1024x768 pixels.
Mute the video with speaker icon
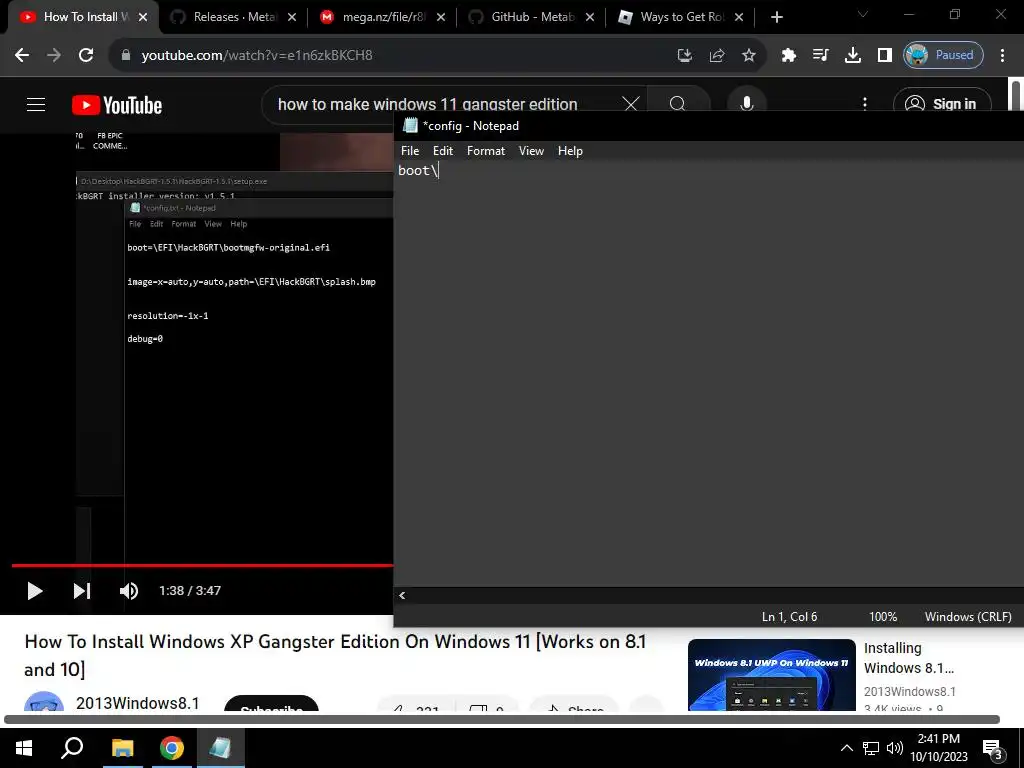tap(129, 591)
